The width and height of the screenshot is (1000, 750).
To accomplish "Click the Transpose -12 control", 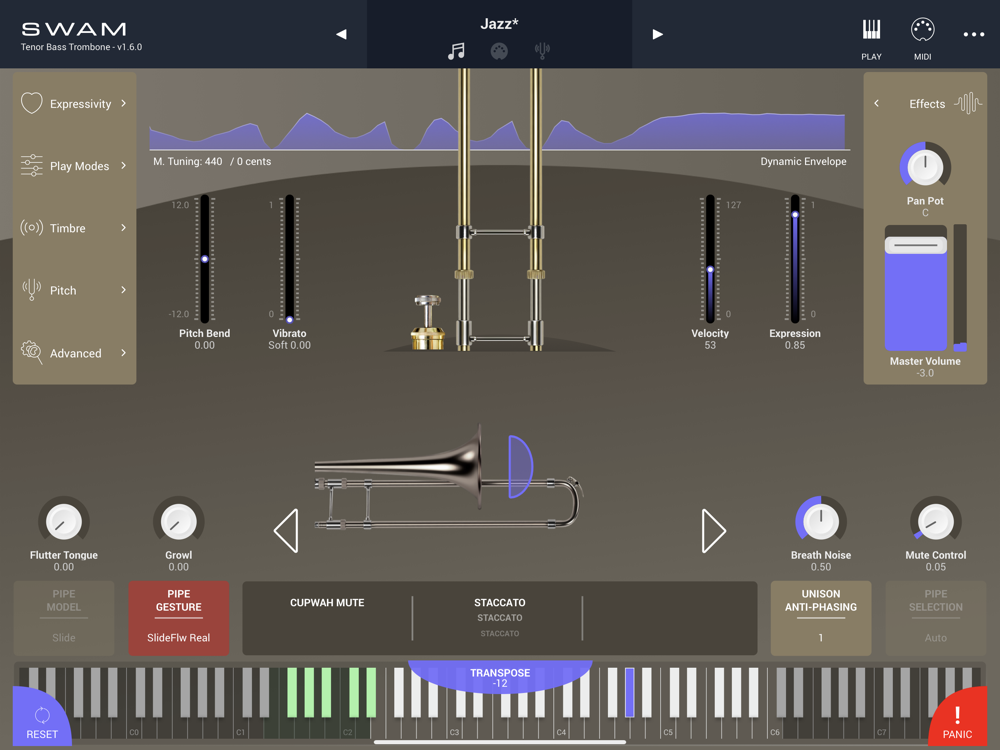I will (x=500, y=677).
